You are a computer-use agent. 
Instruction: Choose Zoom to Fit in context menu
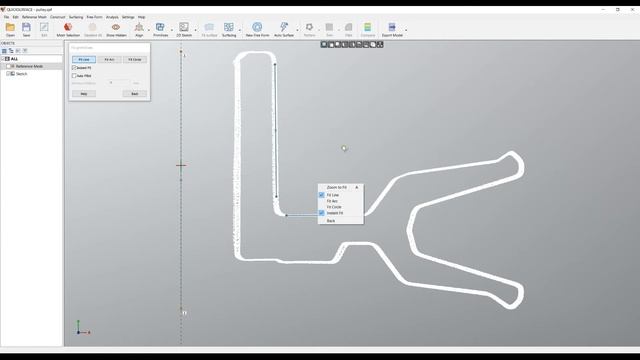[x=341, y=187]
